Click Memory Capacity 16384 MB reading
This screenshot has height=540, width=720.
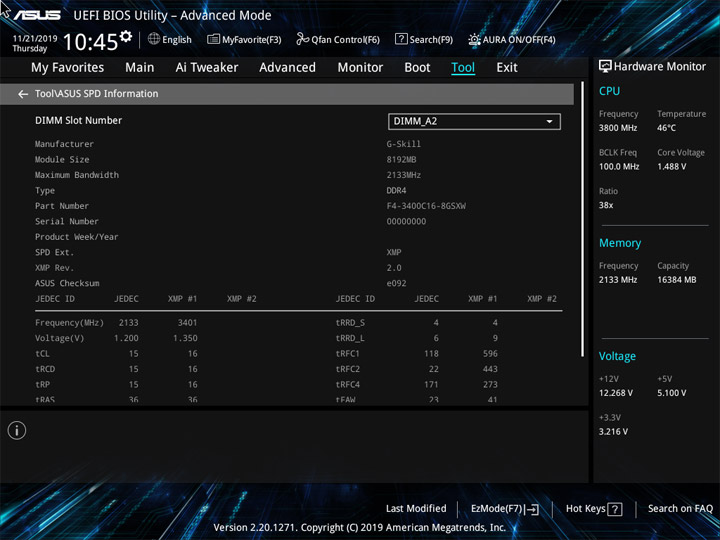[x=677, y=280]
